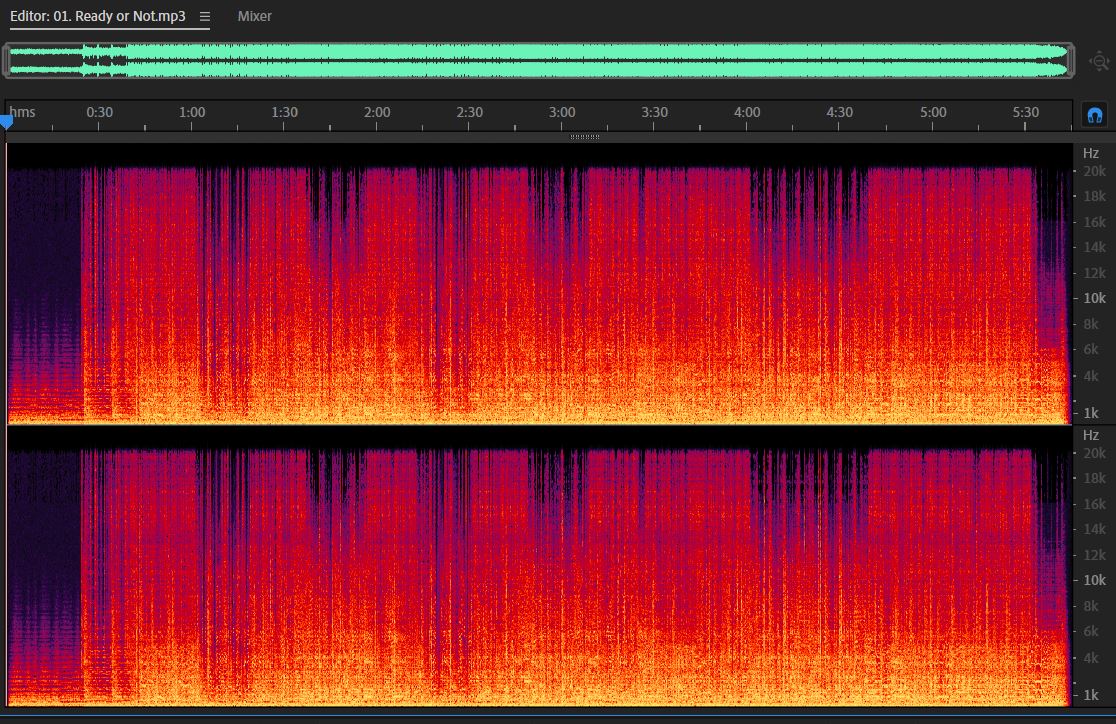This screenshot has width=1116, height=724.
Task: Select the Editor: 01. Ready or Not.mp3 tab
Action: click(x=98, y=16)
